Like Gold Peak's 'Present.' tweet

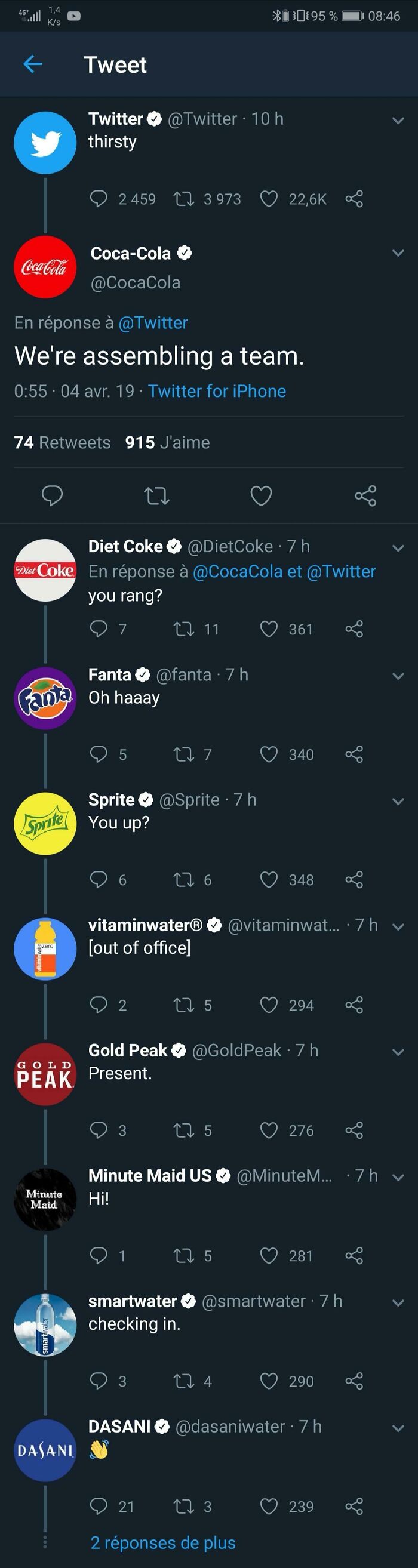pyautogui.click(x=269, y=1131)
